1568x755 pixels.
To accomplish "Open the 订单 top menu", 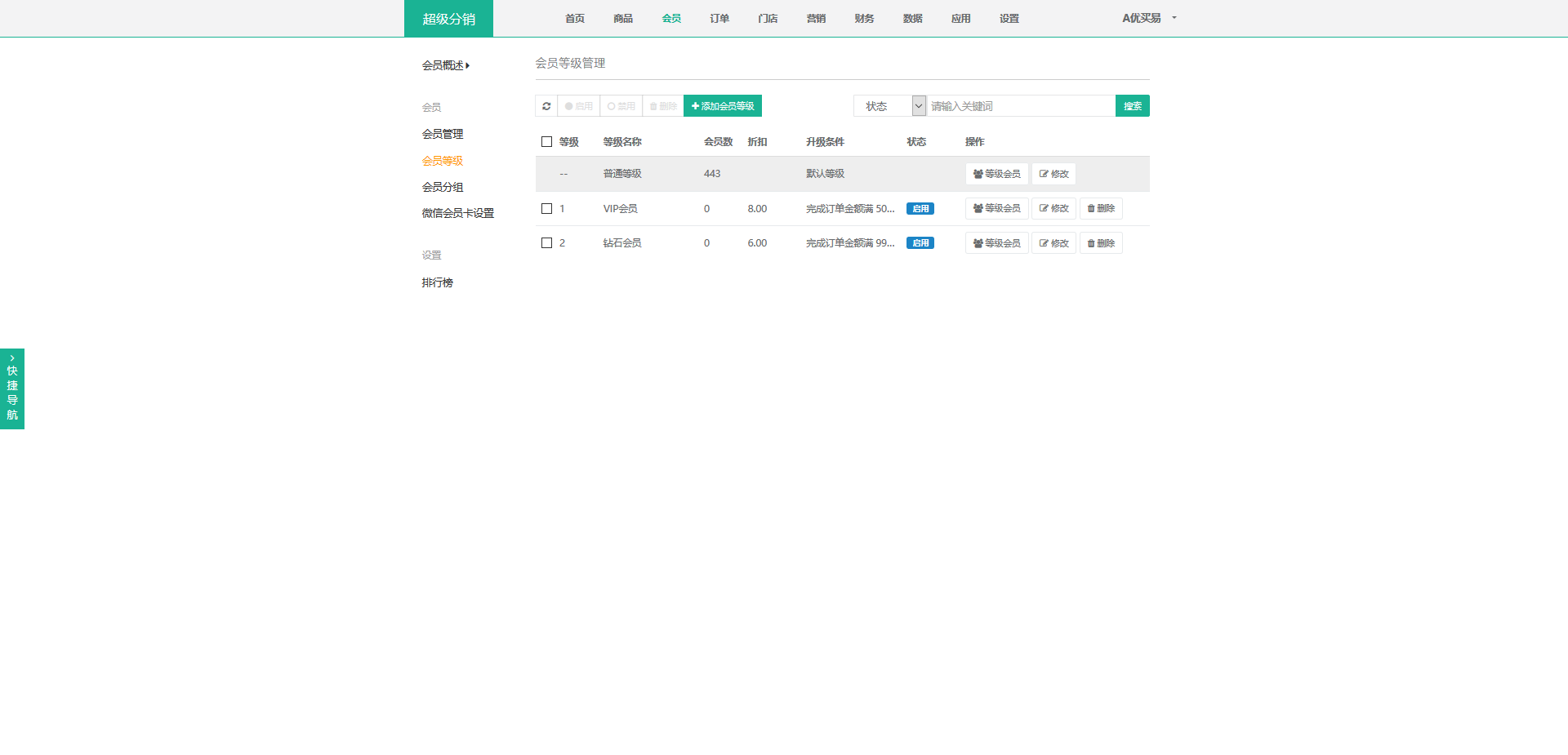I will 719,18.
